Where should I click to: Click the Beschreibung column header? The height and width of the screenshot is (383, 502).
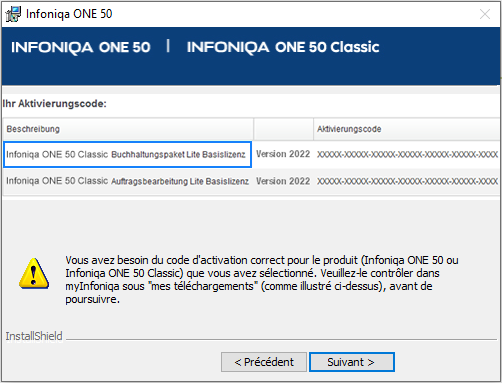(128, 129)
